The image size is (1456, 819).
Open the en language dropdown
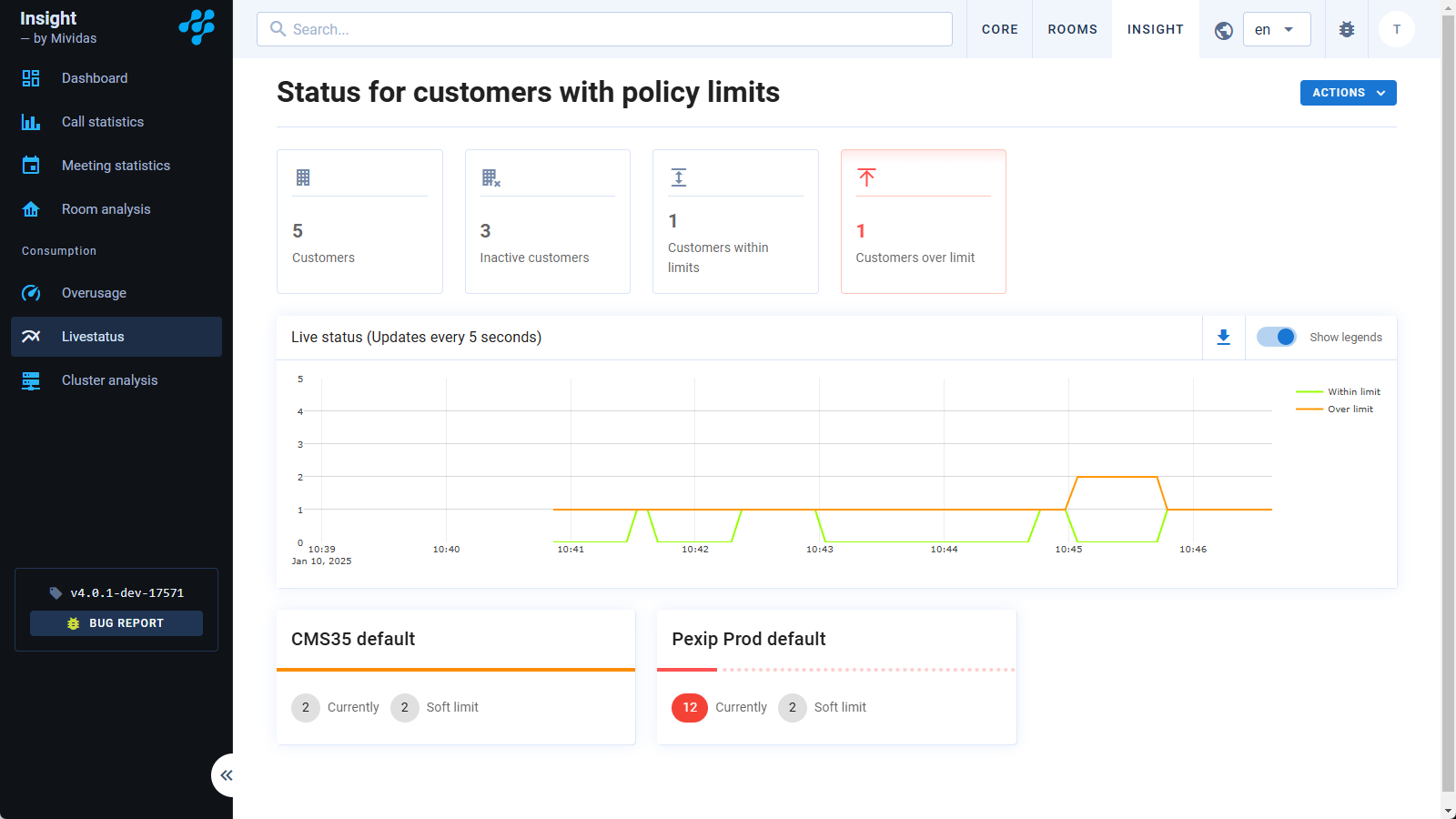pyautogui.click(x=1277, y=29)
